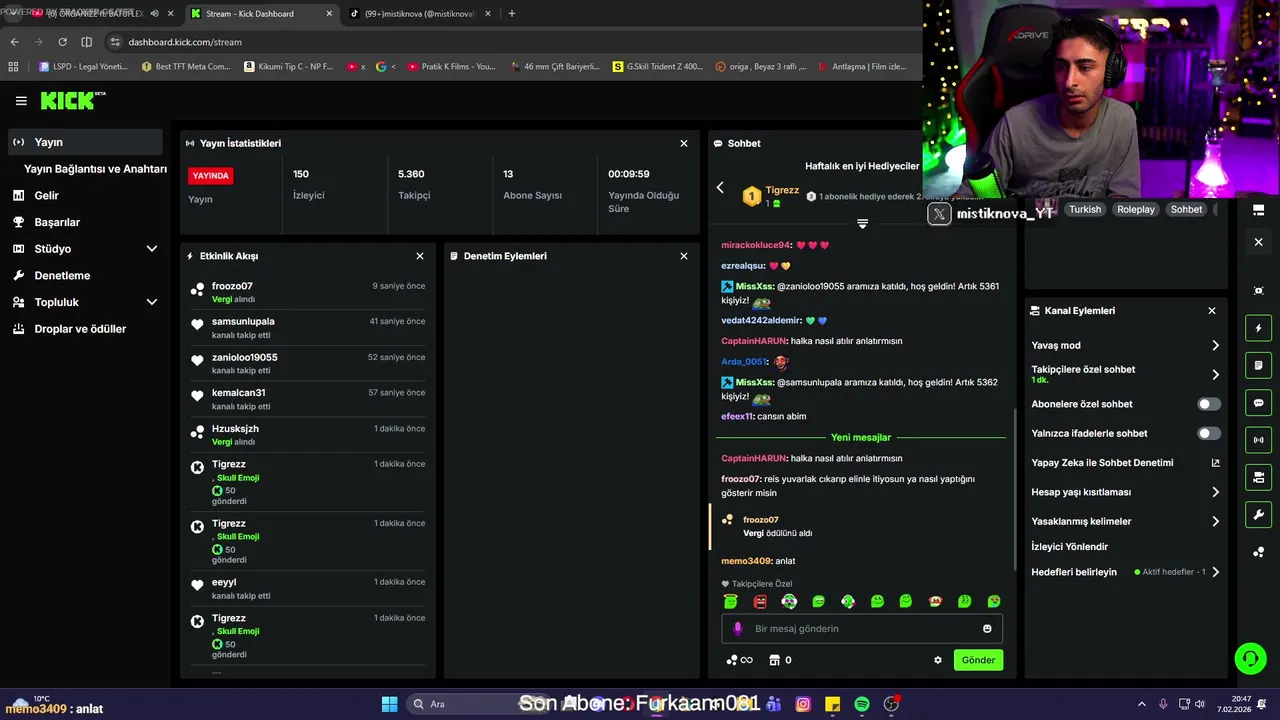Toggle wrench icon in right toolbar
The image size is (1280, 720).
(1258, 515)
